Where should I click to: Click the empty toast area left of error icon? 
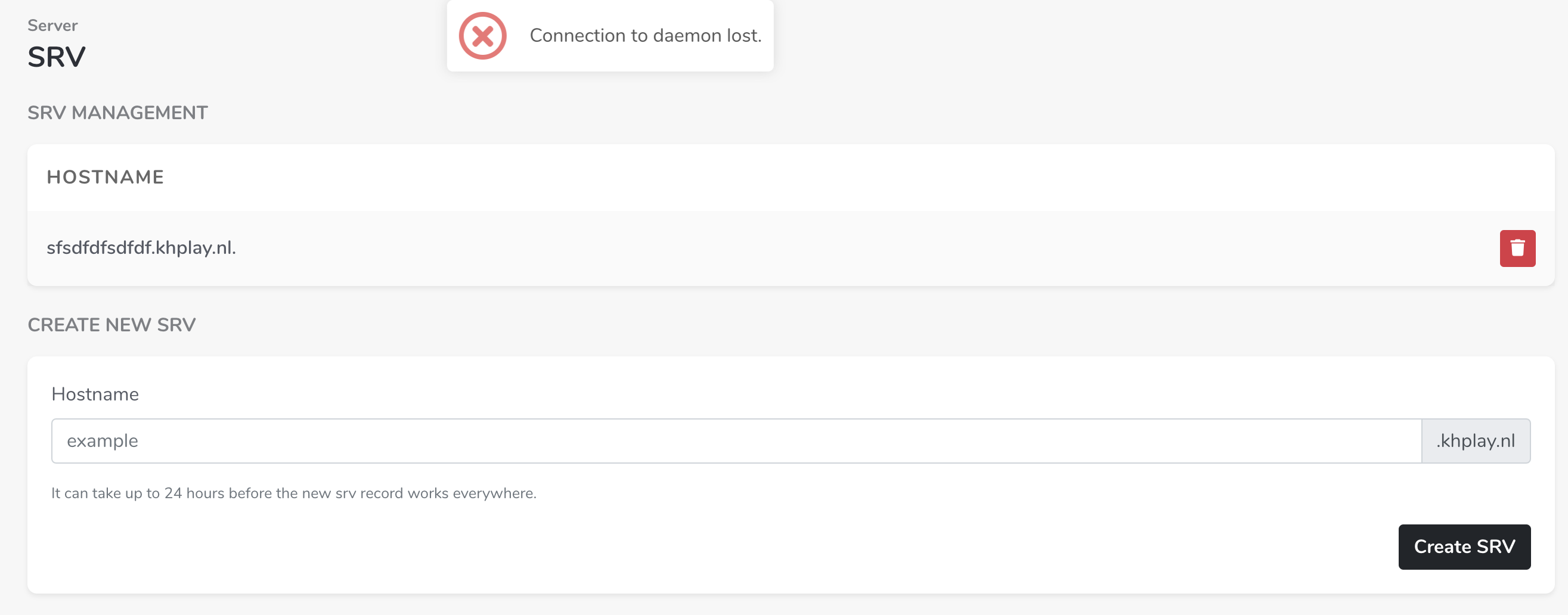[453, 36]
